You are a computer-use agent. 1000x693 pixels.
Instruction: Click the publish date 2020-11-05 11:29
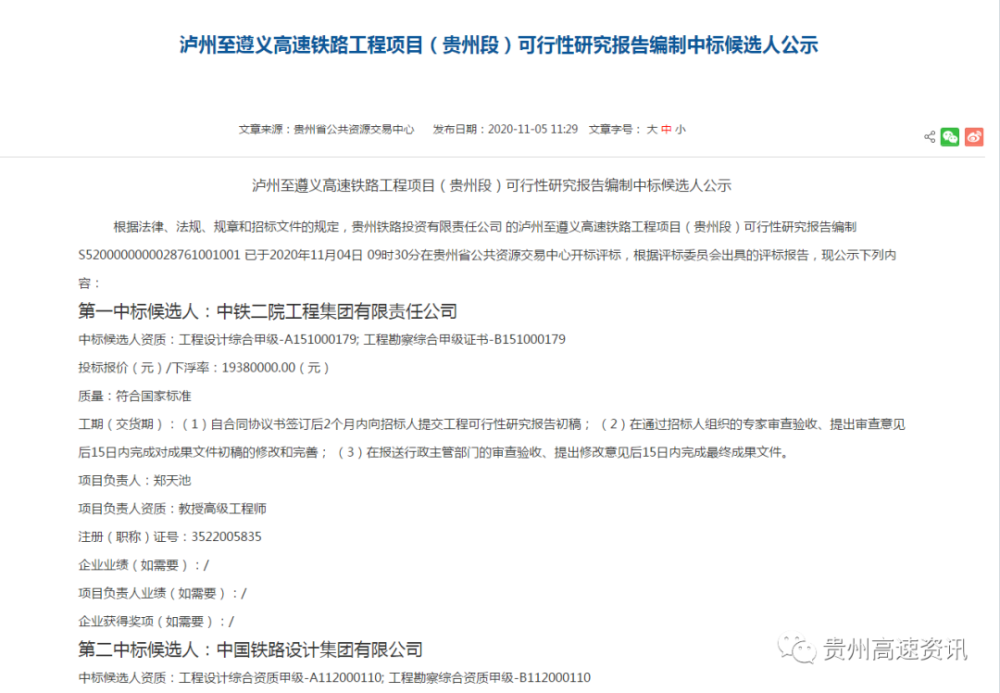coord(533,129)
